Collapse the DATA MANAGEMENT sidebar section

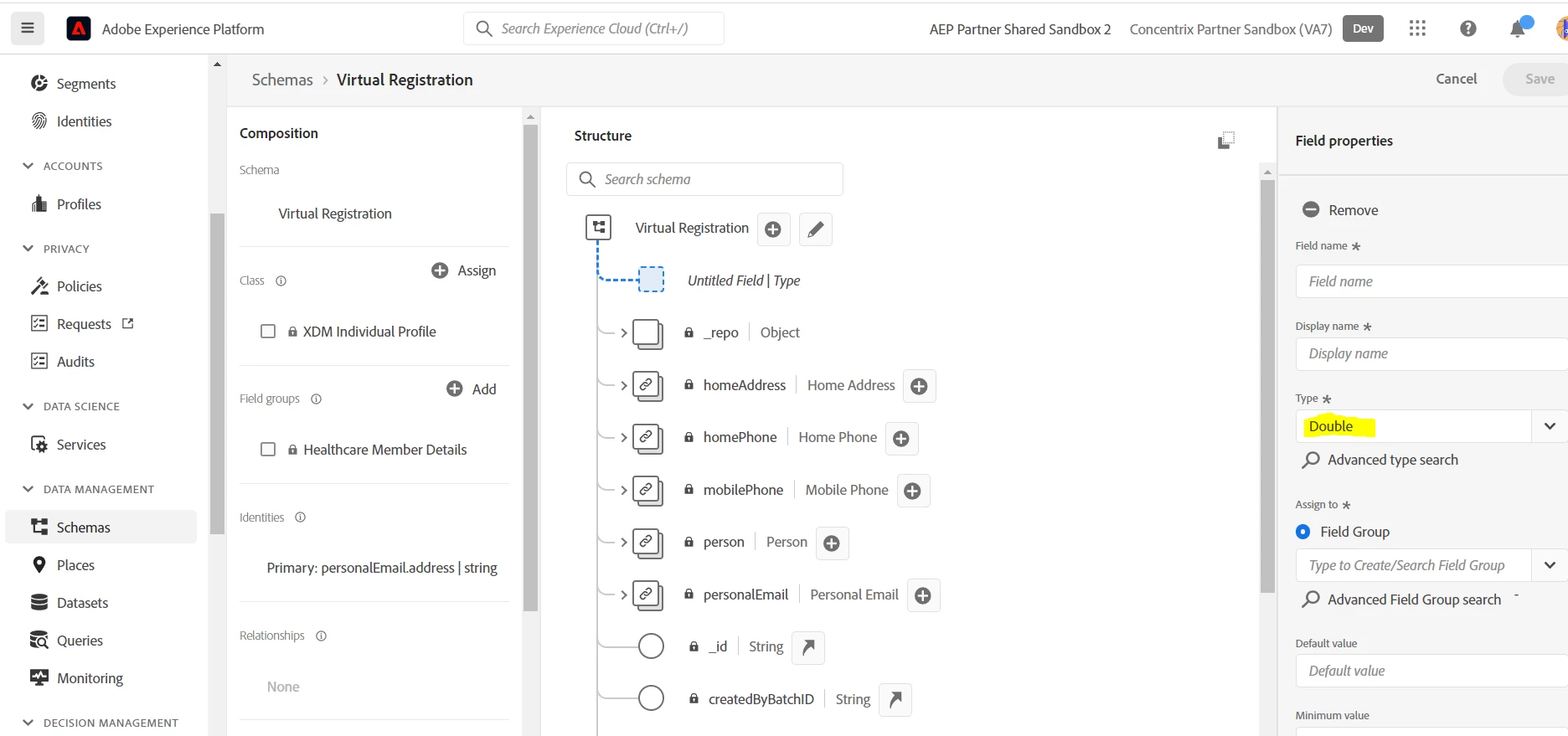(x=28, y=489)
